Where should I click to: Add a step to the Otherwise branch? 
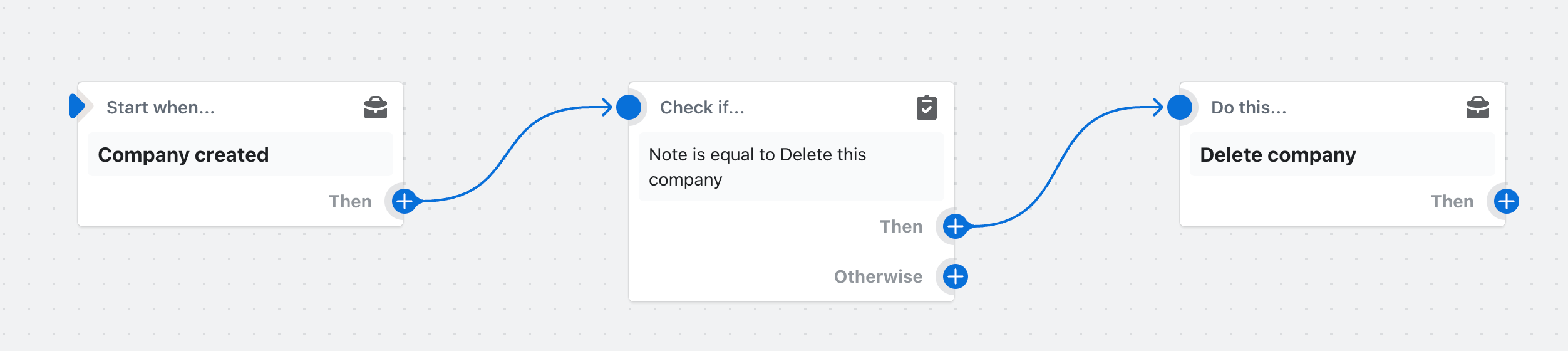pyautogui.click(x=955, y=276)
